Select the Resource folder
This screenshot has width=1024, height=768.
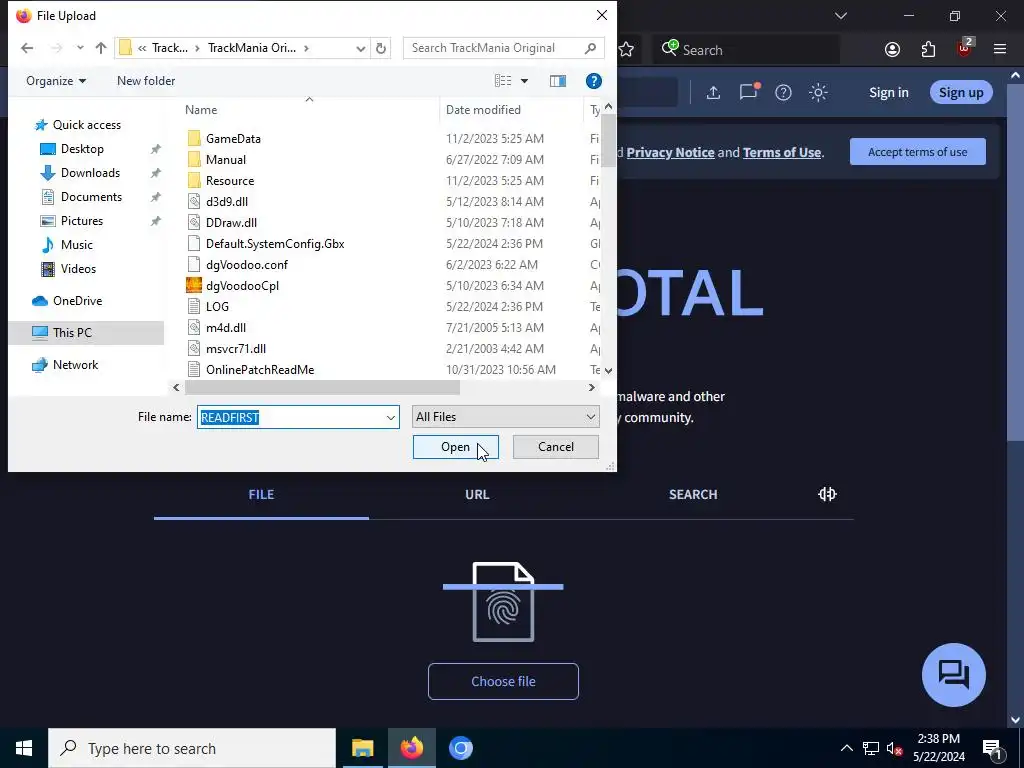230,181
